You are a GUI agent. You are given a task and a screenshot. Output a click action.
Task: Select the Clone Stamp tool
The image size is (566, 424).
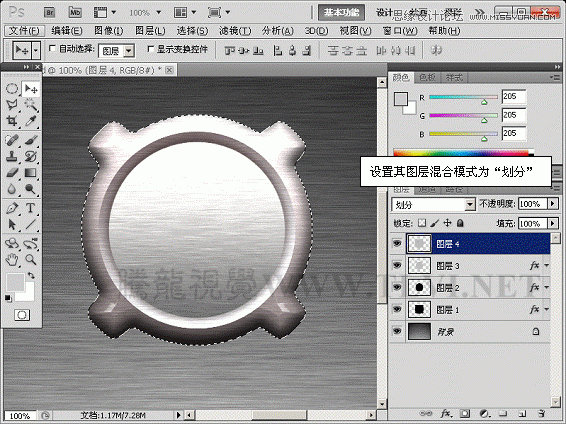(x=12, y=156)
